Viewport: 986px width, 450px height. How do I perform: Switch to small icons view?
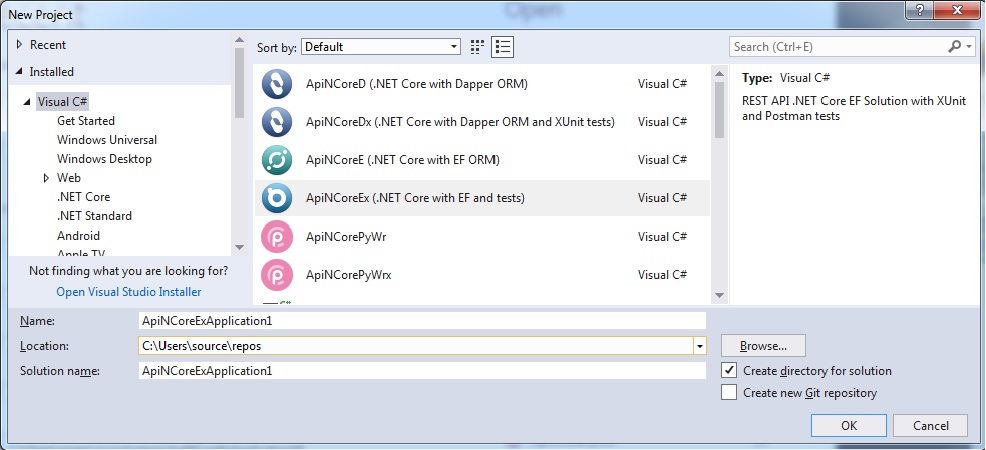point(477,47)
